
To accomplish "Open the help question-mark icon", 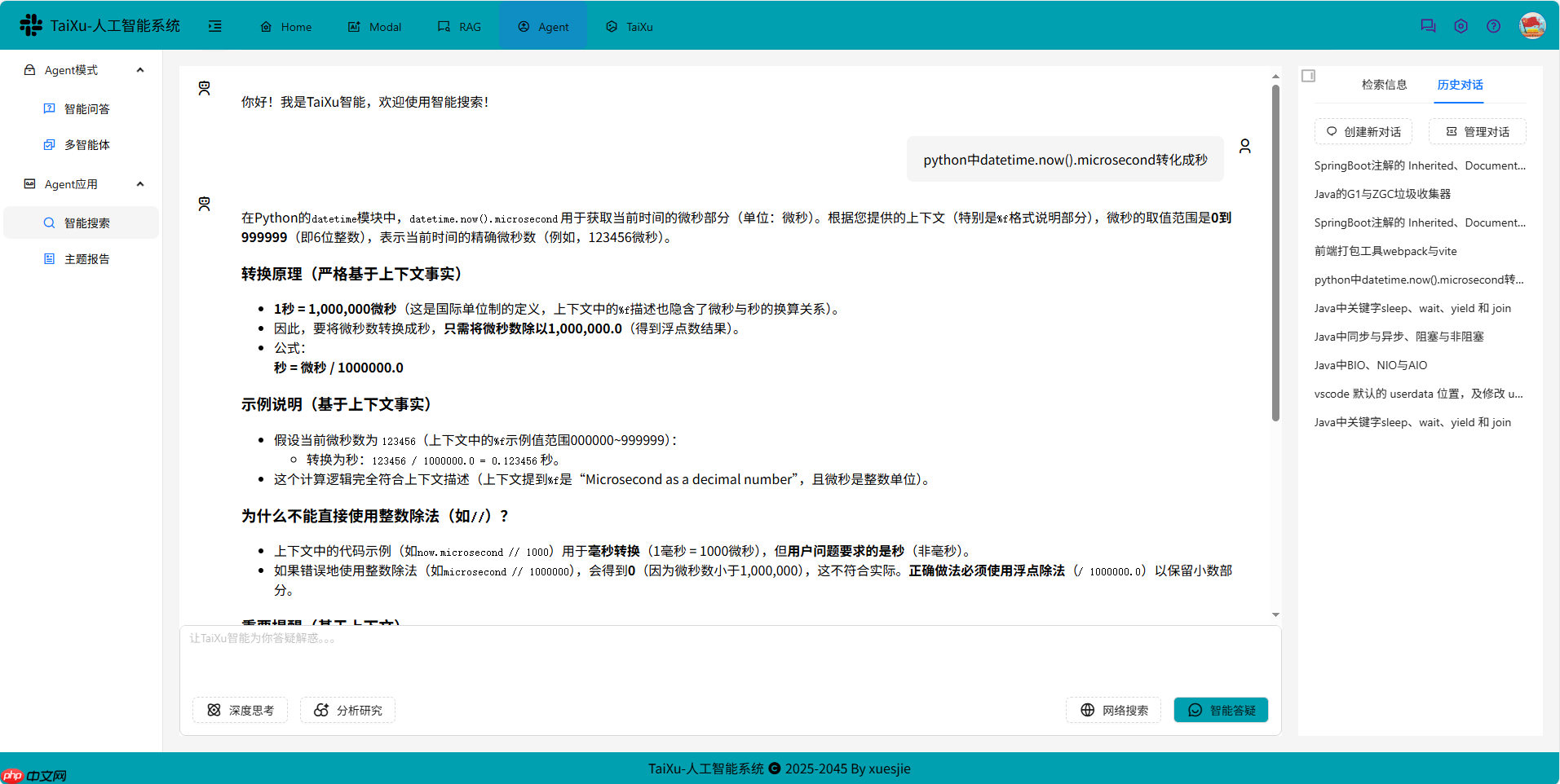I will [x=1494, y=25].
